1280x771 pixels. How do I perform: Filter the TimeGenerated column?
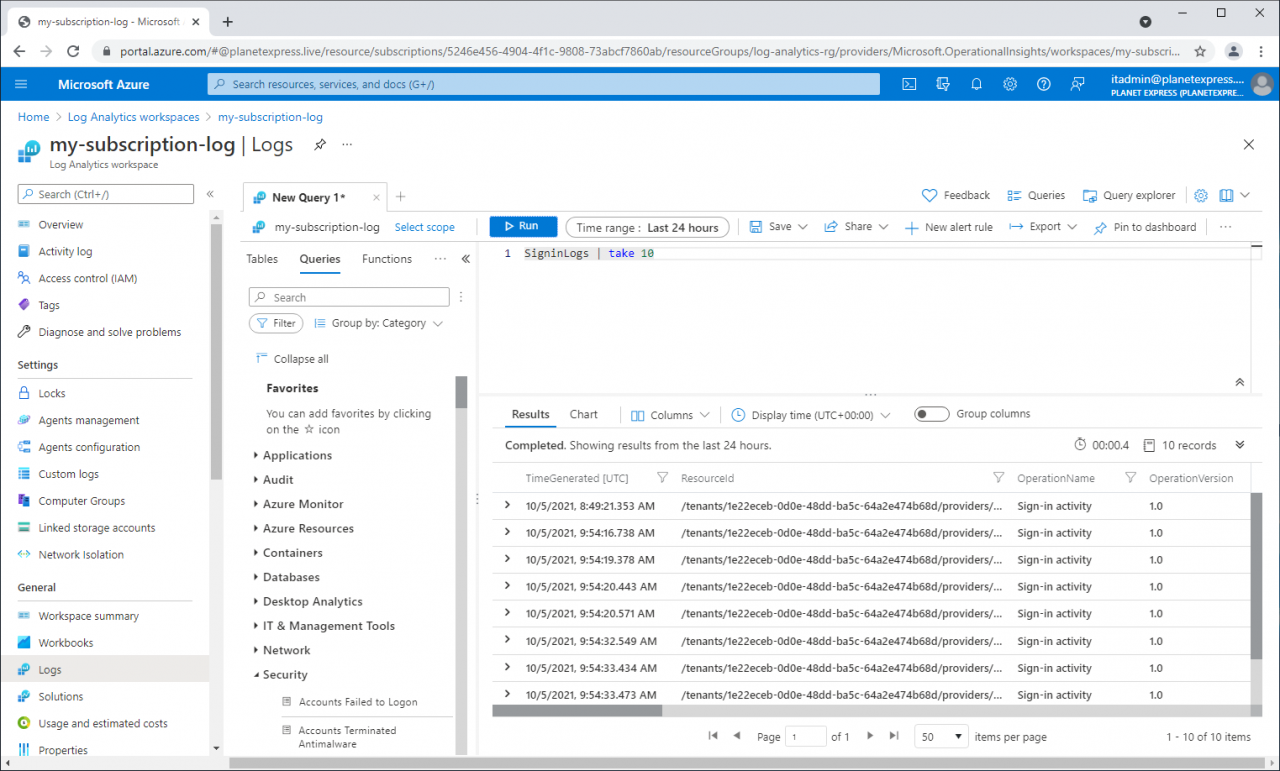(x=662, y=478)
